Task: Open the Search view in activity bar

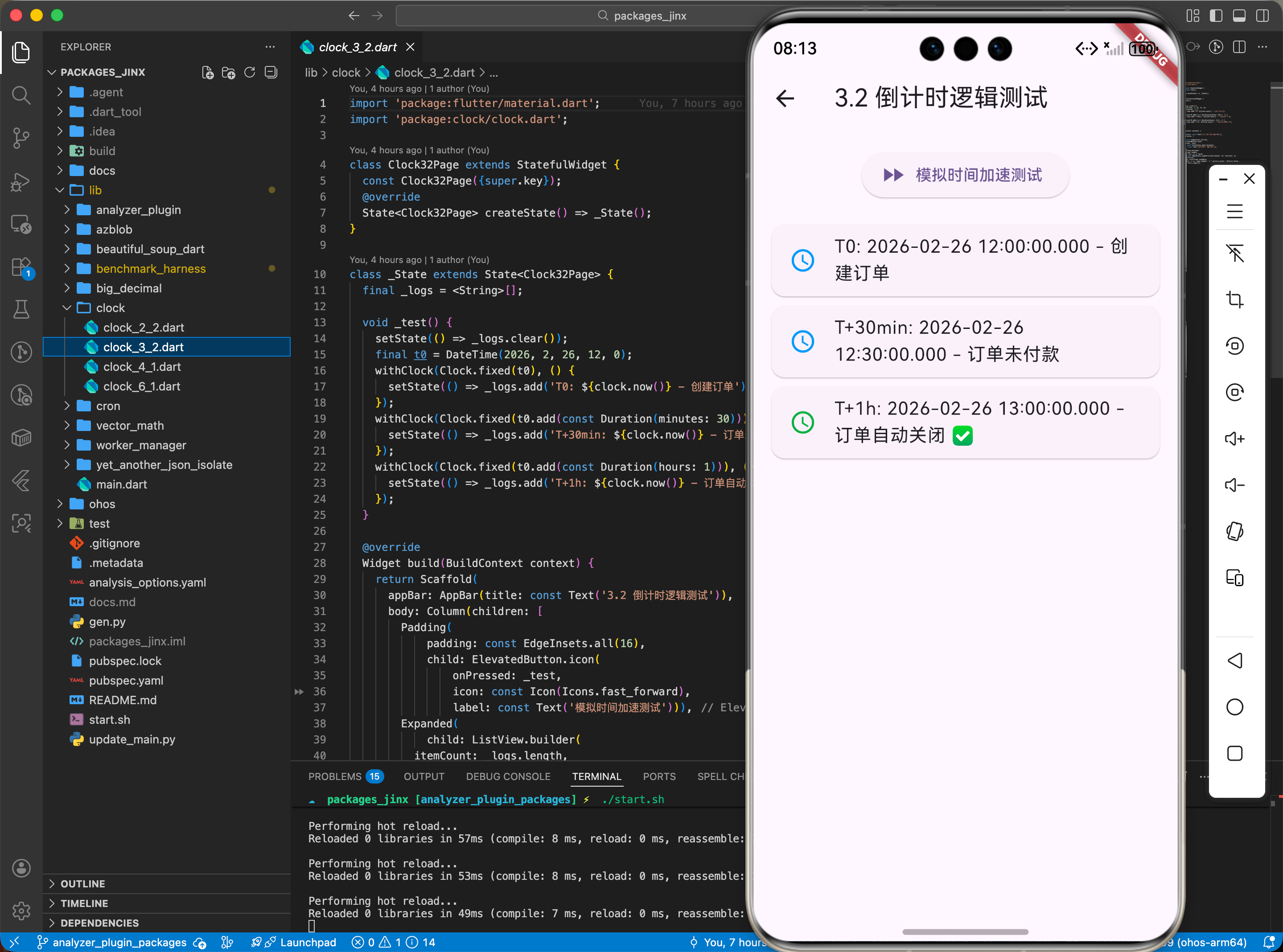Action: tap(21, 94)
